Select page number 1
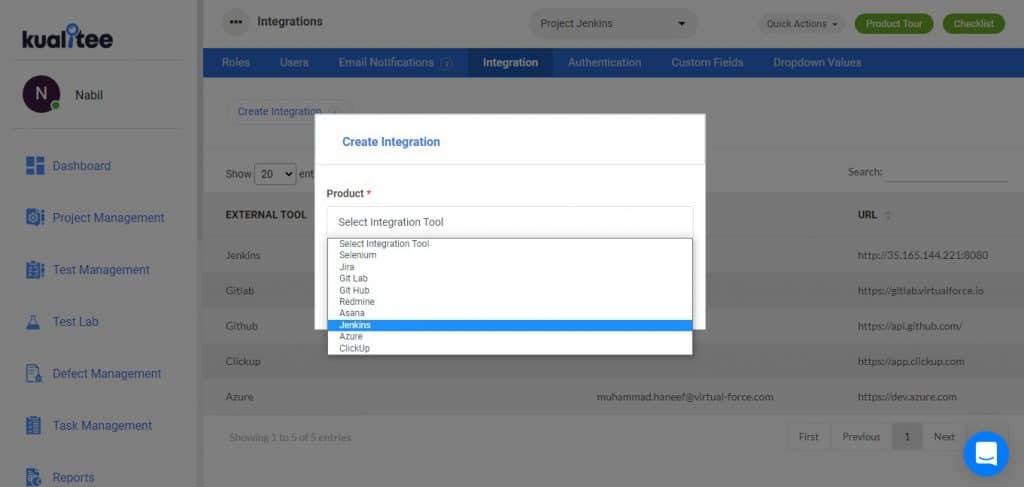1024x487 pixels. 907,437
